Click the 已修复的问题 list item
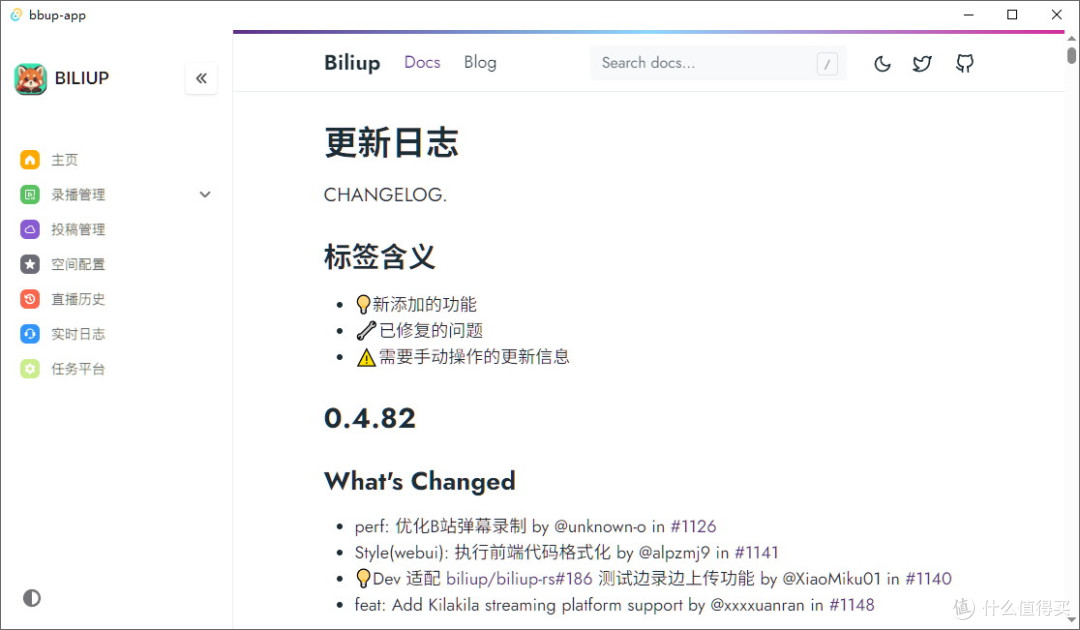Image resolution: width=1080 pixels, height=630 pixels. [x=419, y=330]
